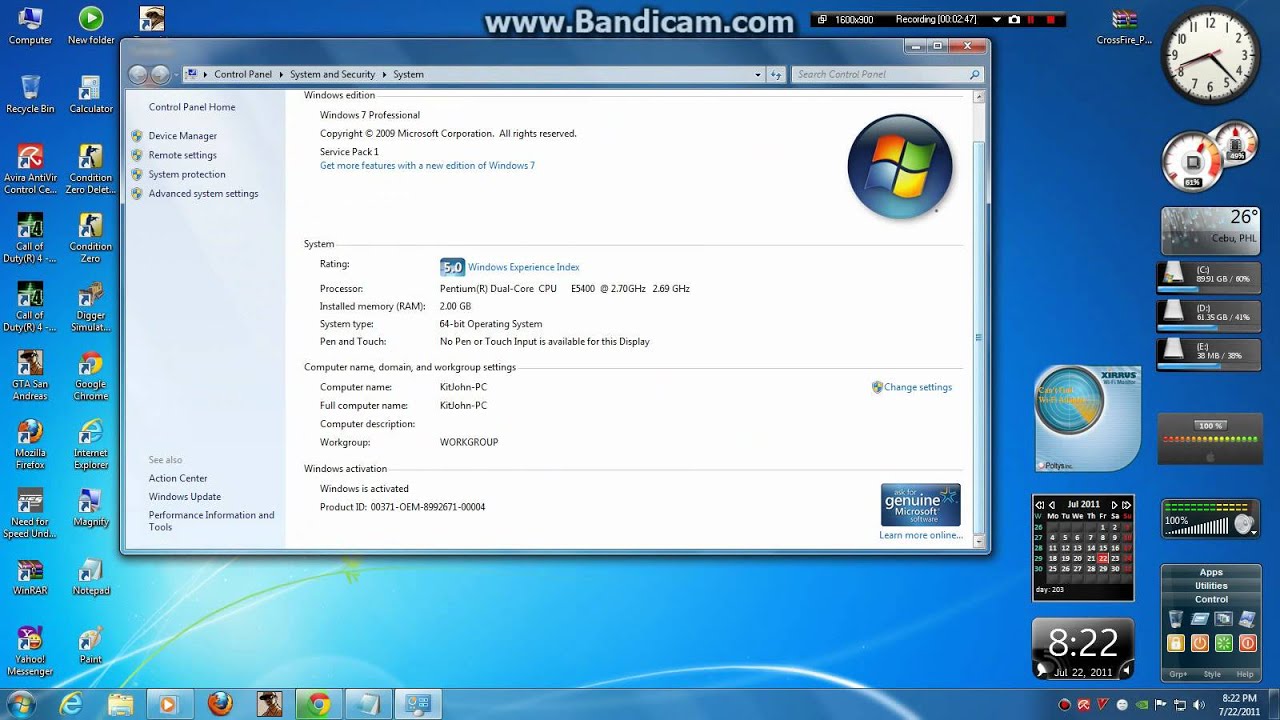
Task: Open Learn more online link
Action: tap(920, 535)
